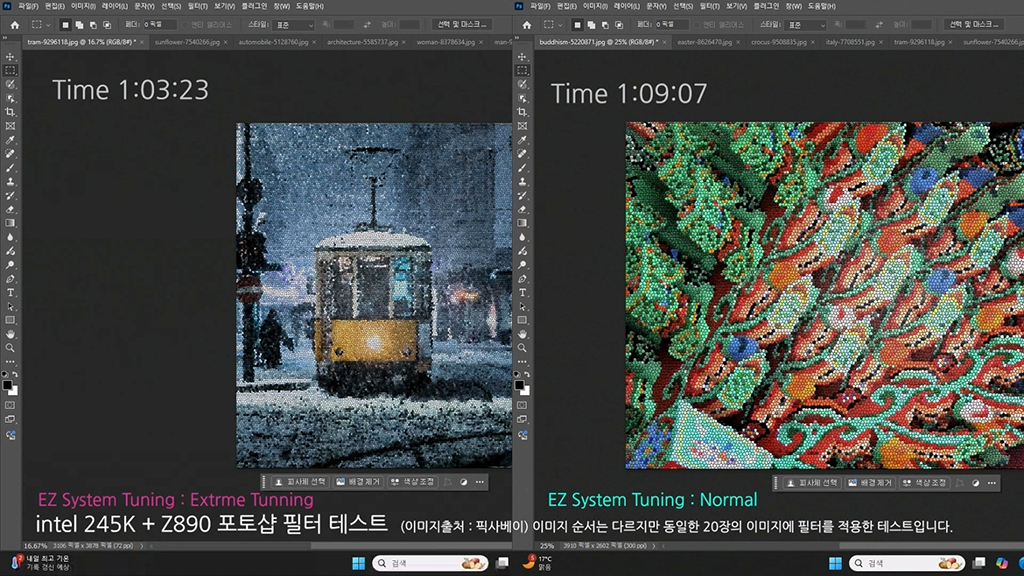
Task: Close the architecture-5585737.jpg tab in left window
Action: [404, 42]
